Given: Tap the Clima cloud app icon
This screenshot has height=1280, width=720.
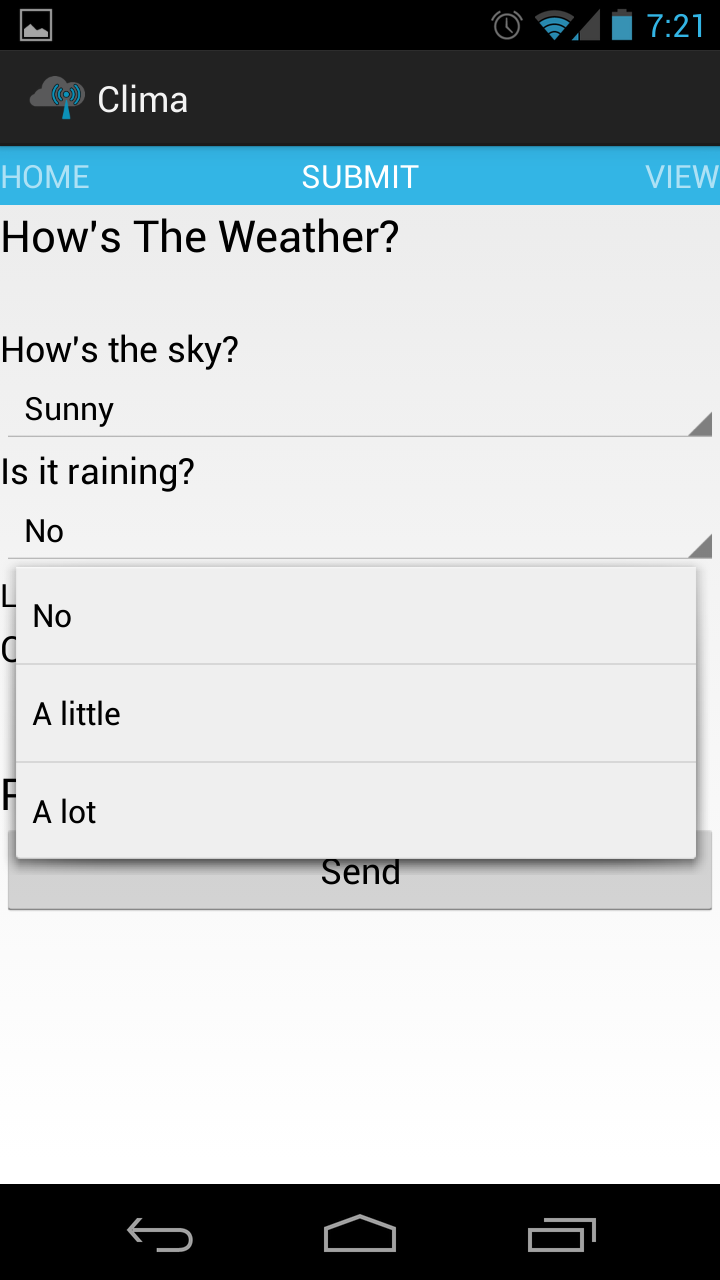Looking at the screenshot, I should [x=57, y=98].
